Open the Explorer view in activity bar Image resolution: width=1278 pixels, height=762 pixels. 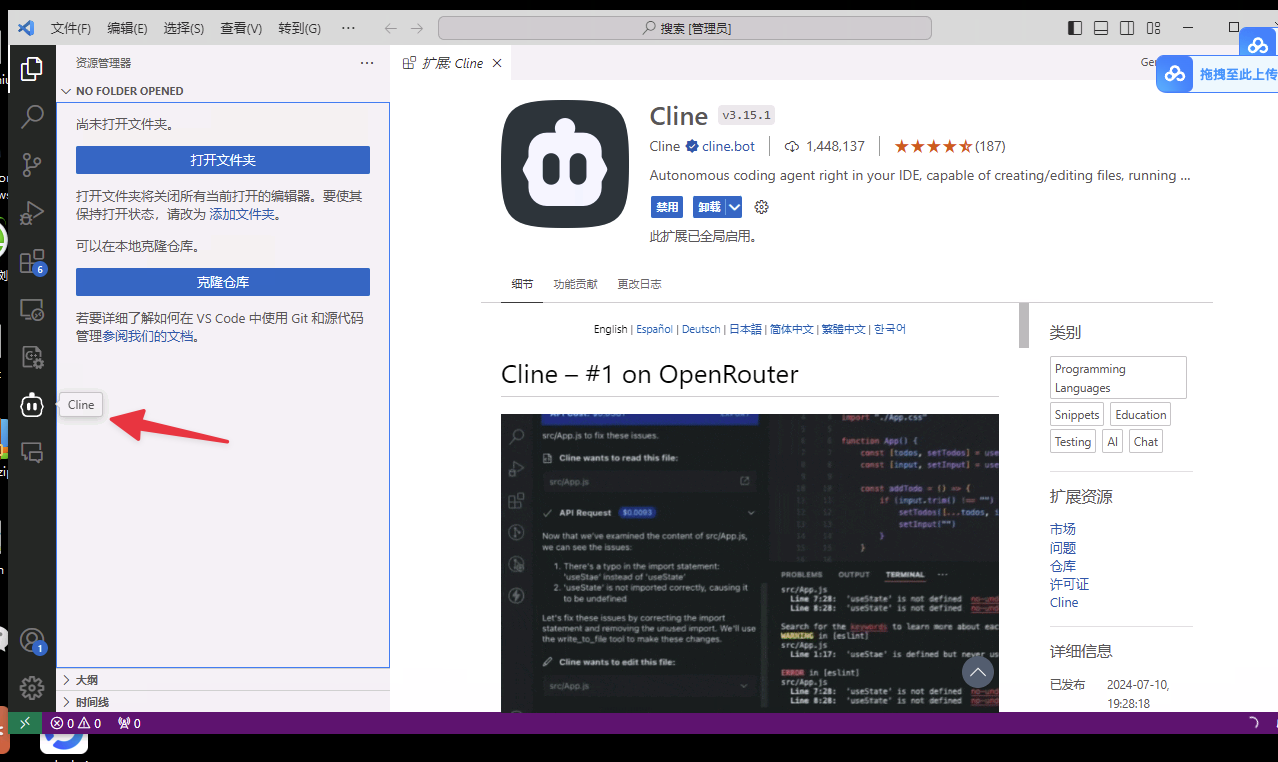point(32,69)
